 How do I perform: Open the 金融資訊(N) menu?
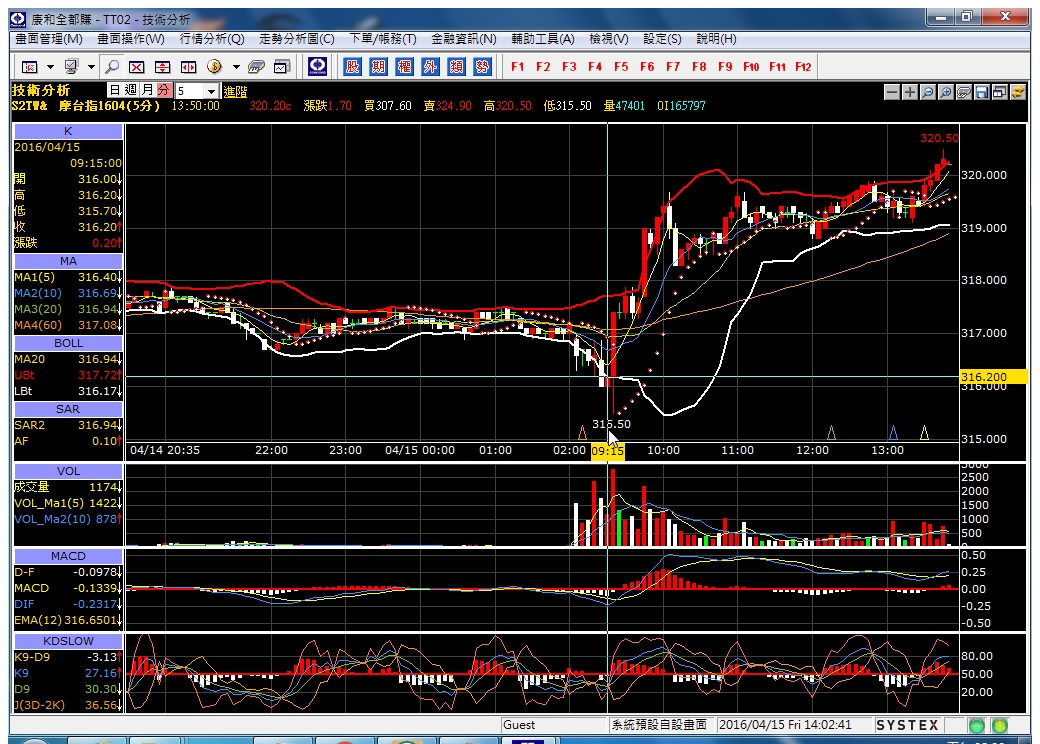(464, 39)
